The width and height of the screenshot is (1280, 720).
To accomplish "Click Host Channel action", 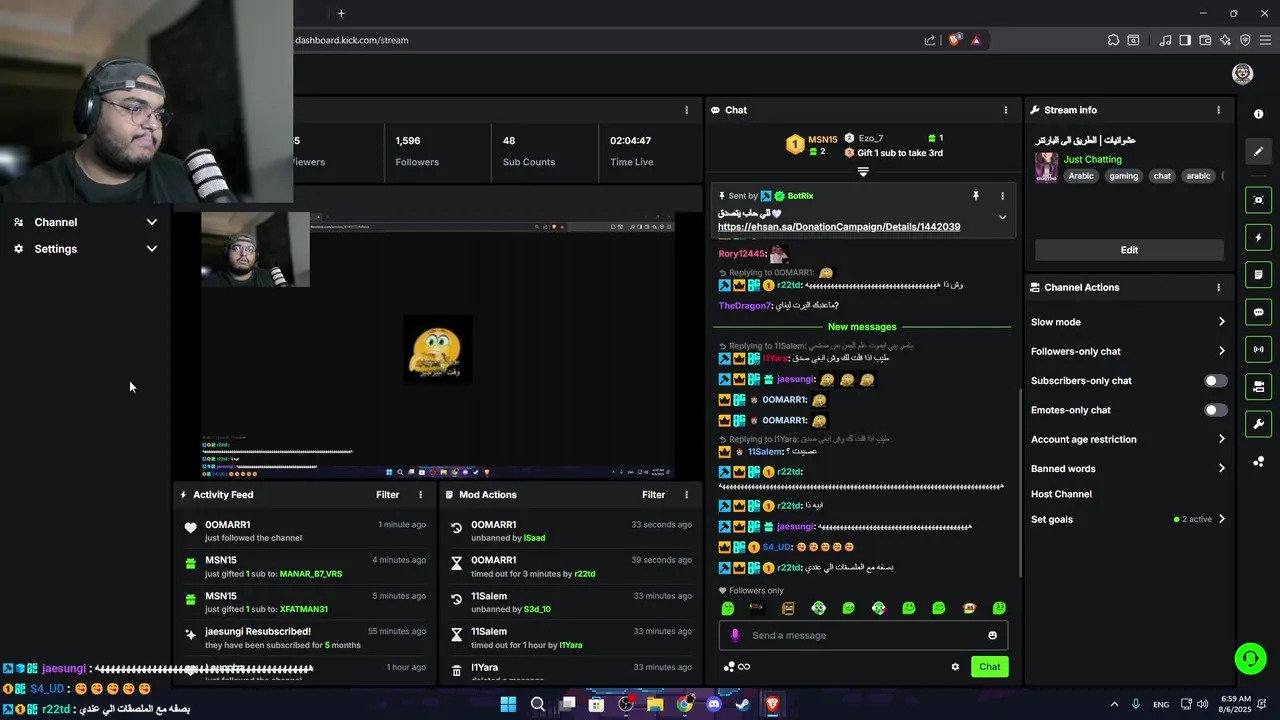I will [1061, 494].
